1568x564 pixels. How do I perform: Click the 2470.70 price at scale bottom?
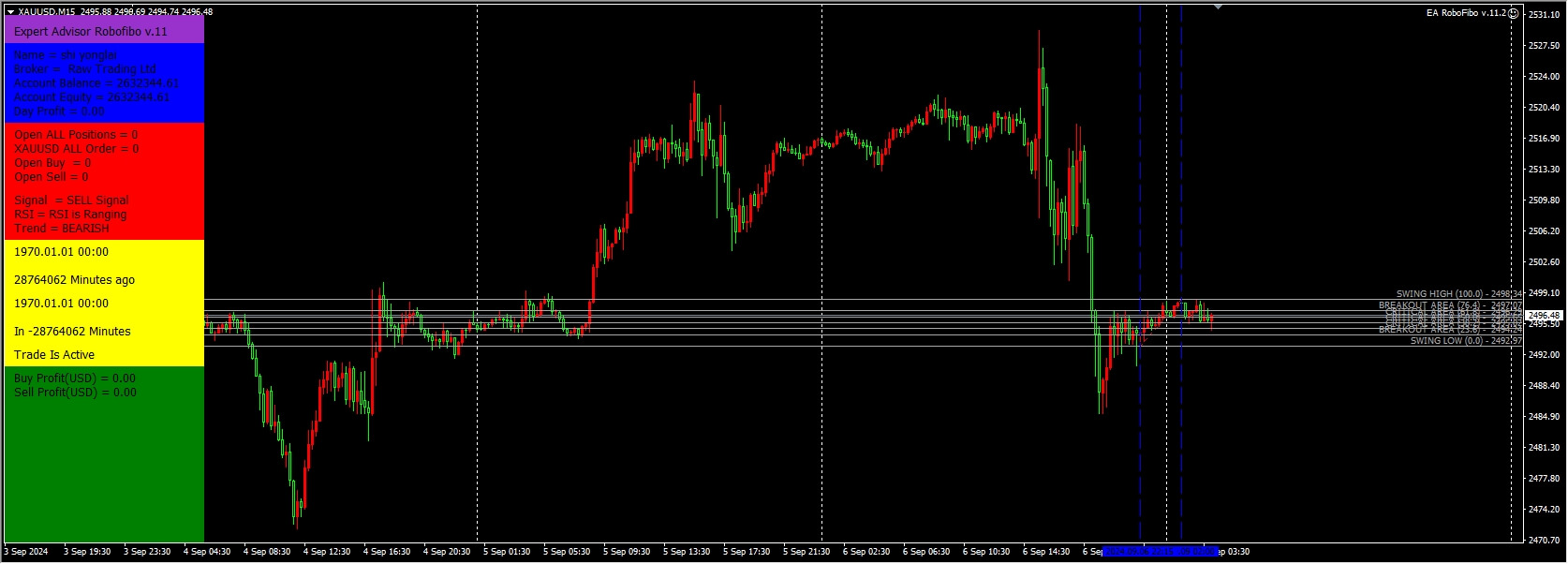(x=1544, y=541)
